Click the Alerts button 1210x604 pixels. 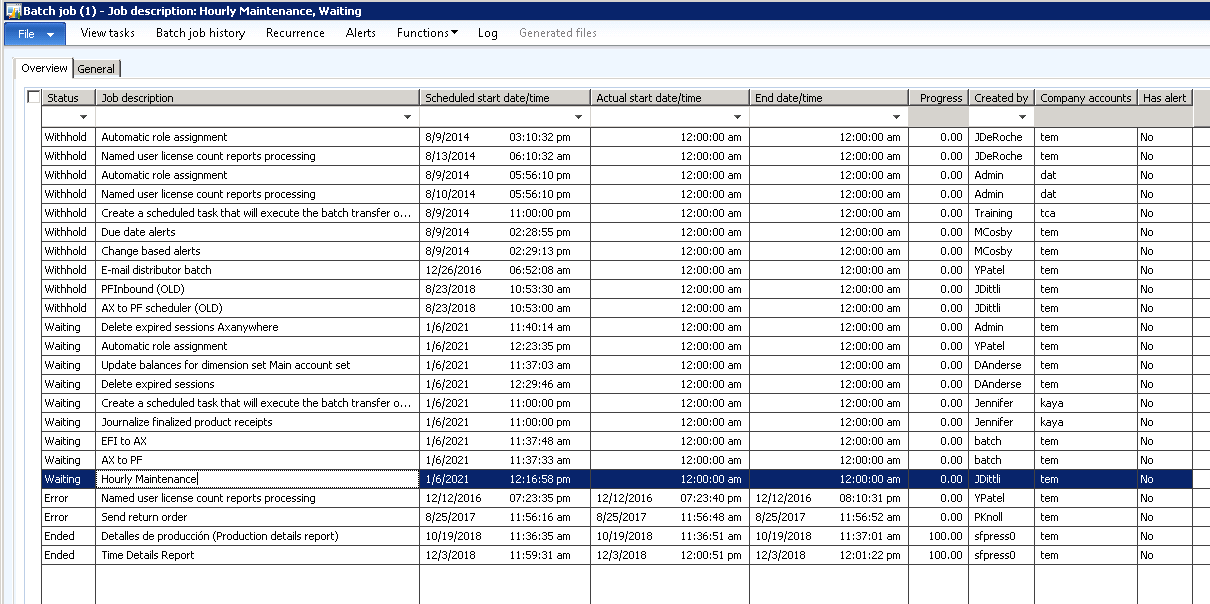[361, 33]
